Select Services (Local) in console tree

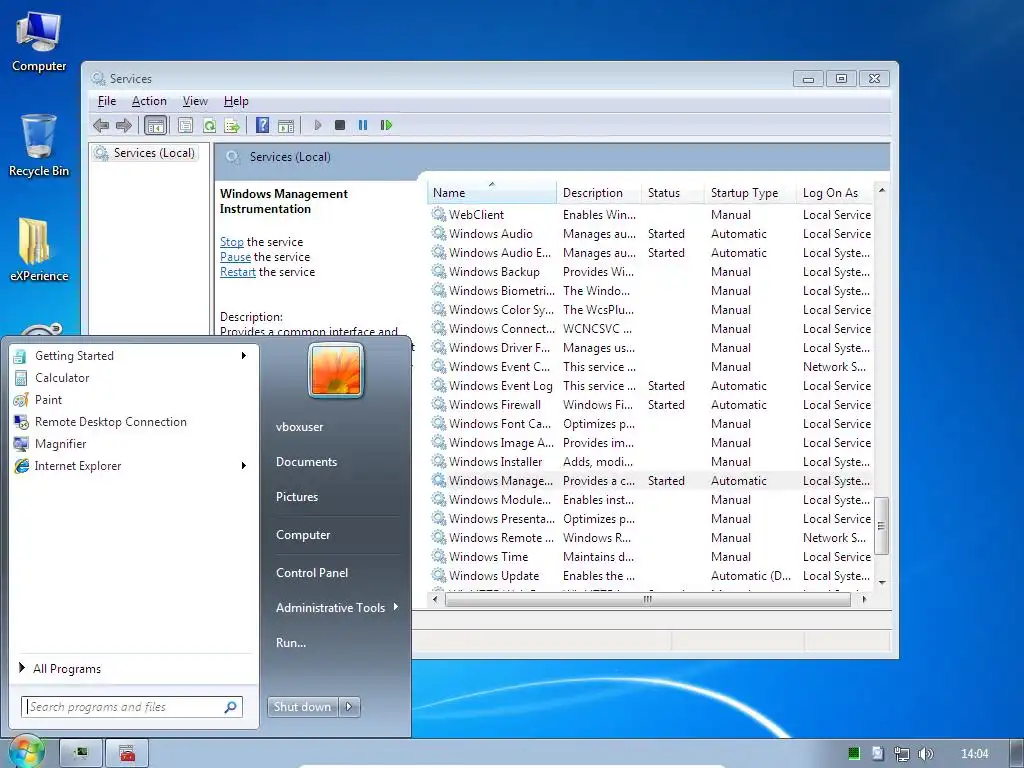[146, 153]
